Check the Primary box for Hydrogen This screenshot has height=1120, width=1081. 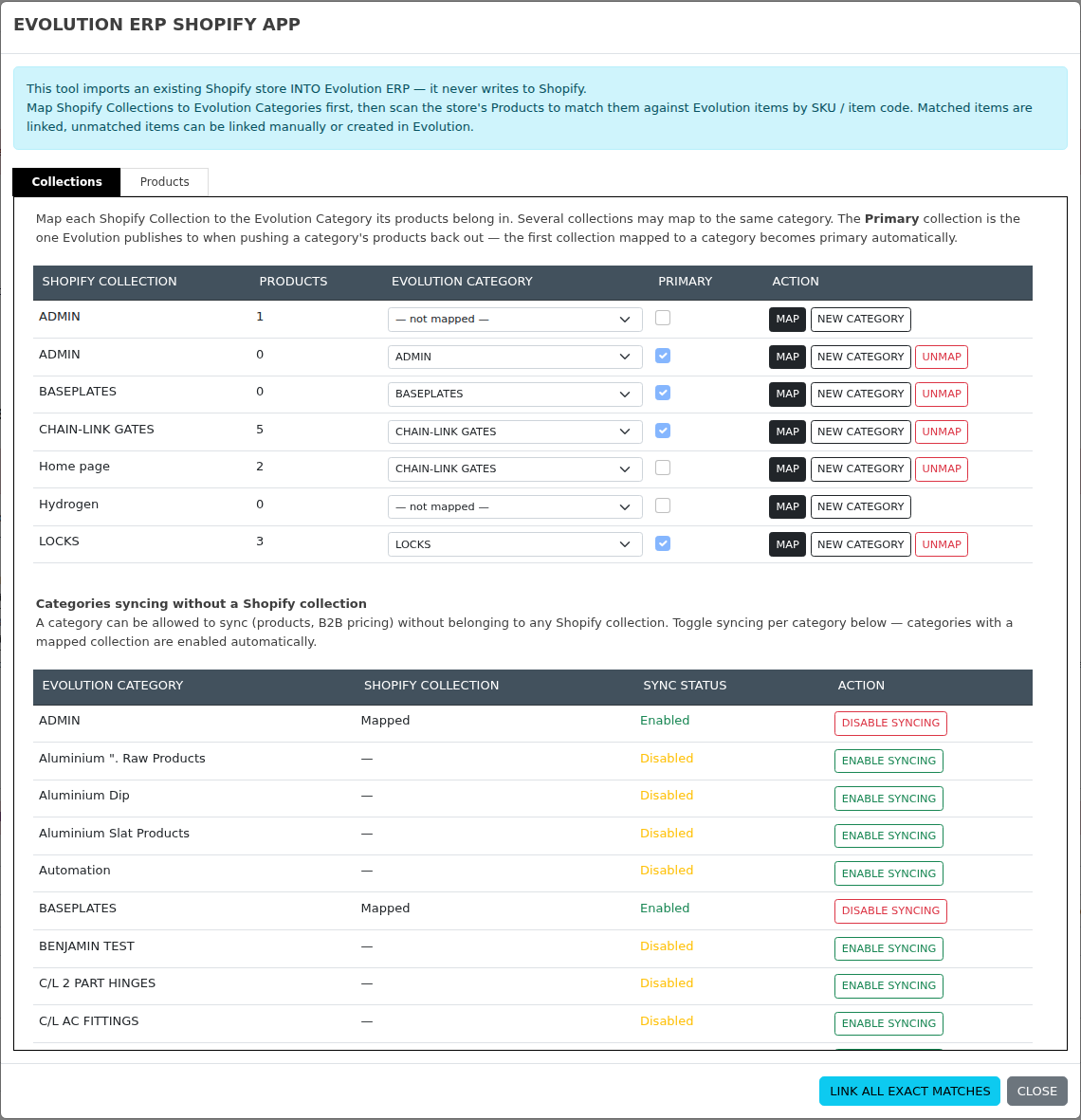click(x=663, y=505)
